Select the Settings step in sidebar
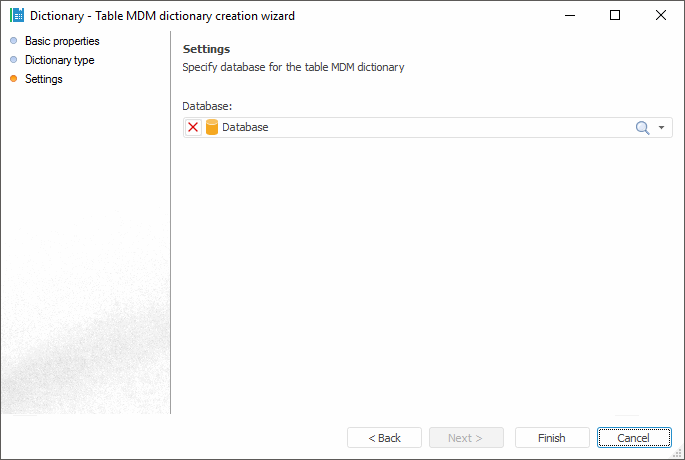 tap(44, 79)
